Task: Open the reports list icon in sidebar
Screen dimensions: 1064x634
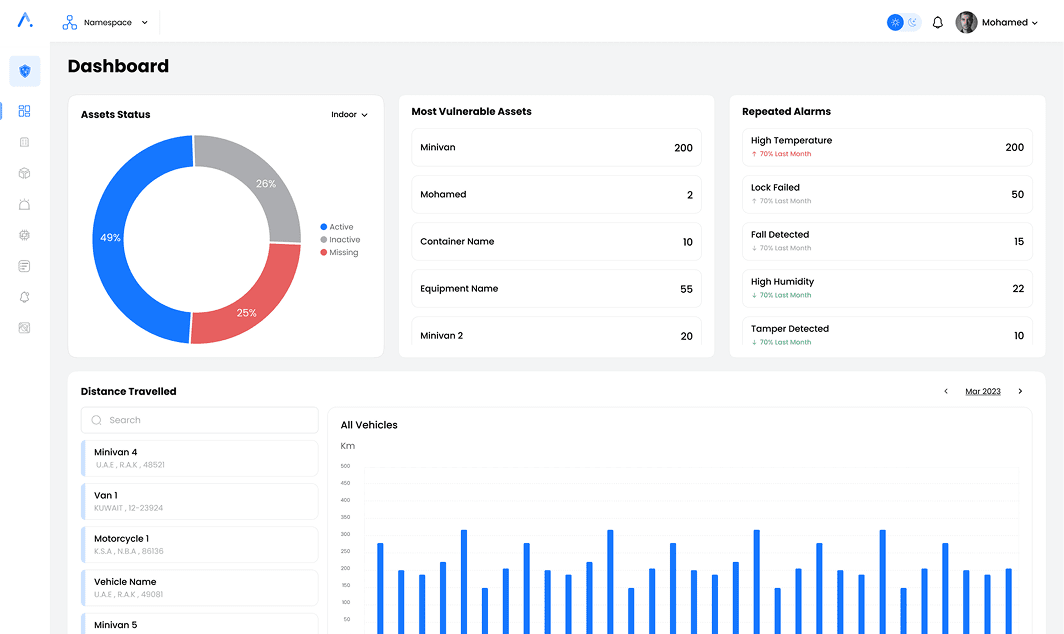Action: (25, 266)
